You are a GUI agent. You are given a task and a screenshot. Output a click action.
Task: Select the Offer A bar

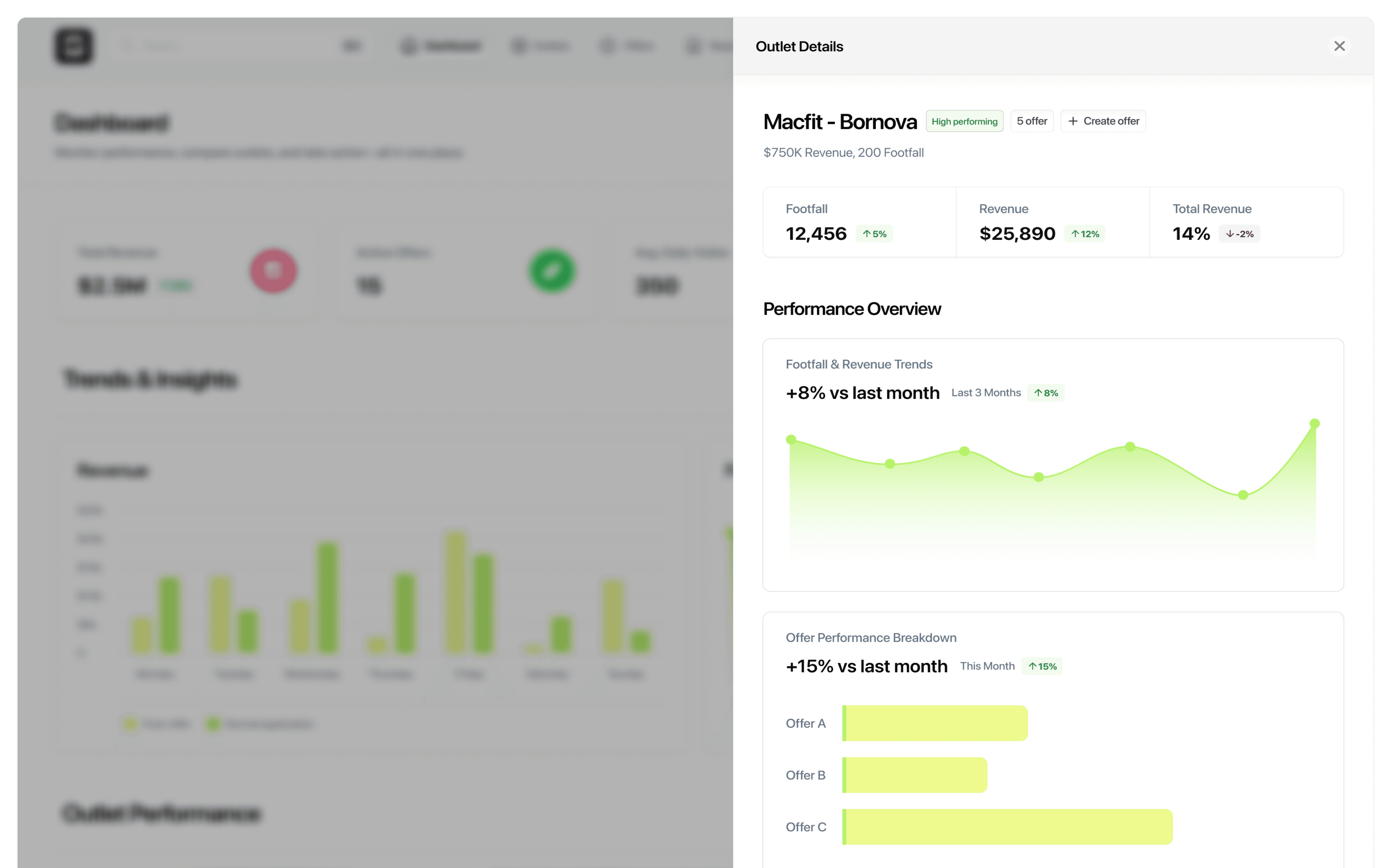935,723
